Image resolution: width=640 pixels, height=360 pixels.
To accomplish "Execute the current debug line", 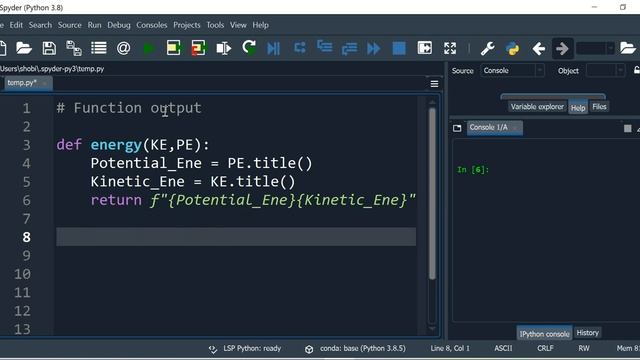I will [300, 48].
